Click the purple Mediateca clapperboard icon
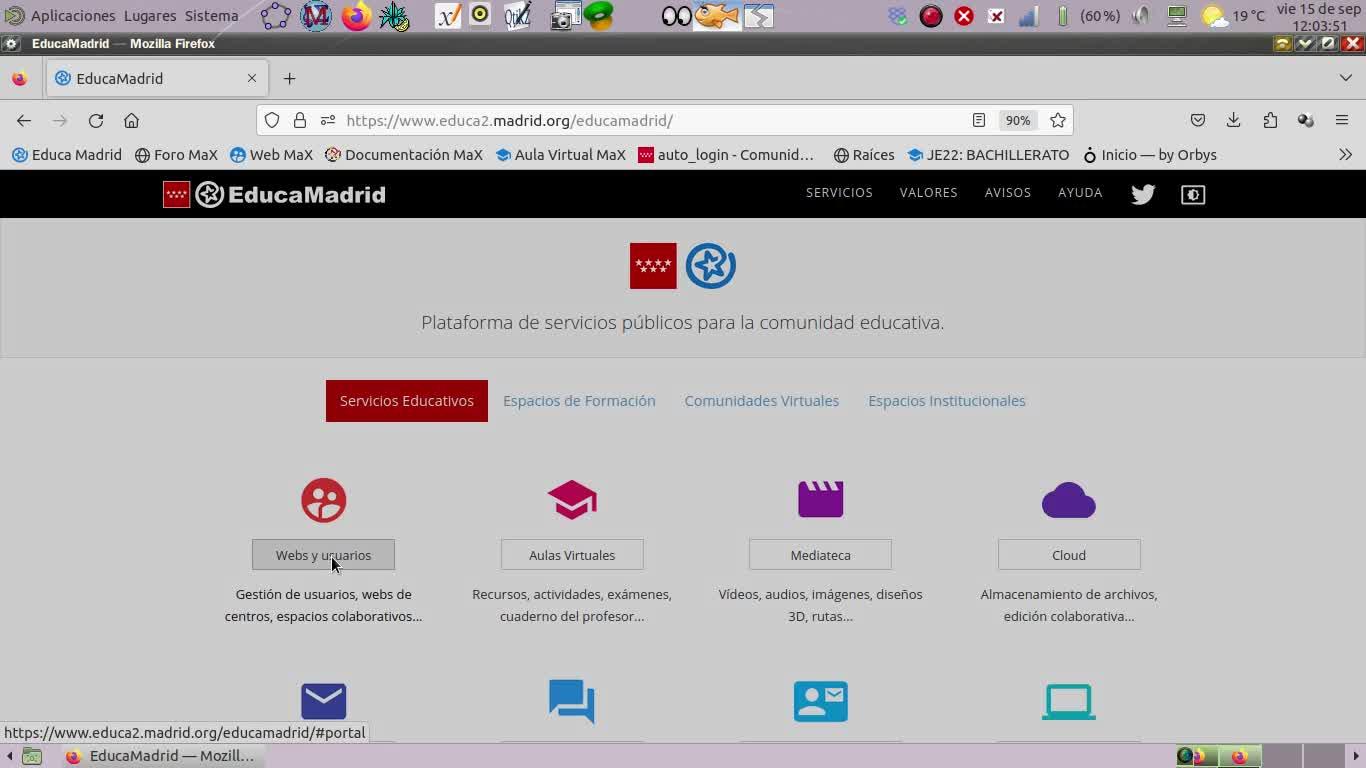The image size is (1366, 768). 820,499
